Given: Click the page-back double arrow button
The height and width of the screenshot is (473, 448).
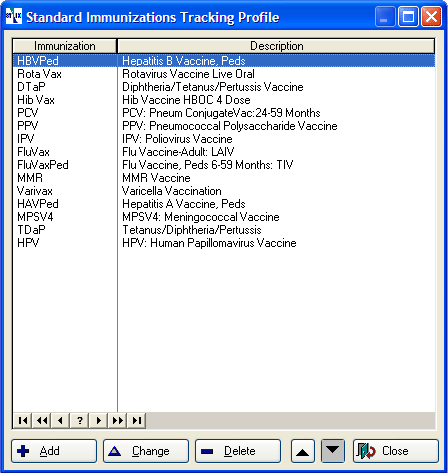Looking at the screenshot, I should (42, 420).
